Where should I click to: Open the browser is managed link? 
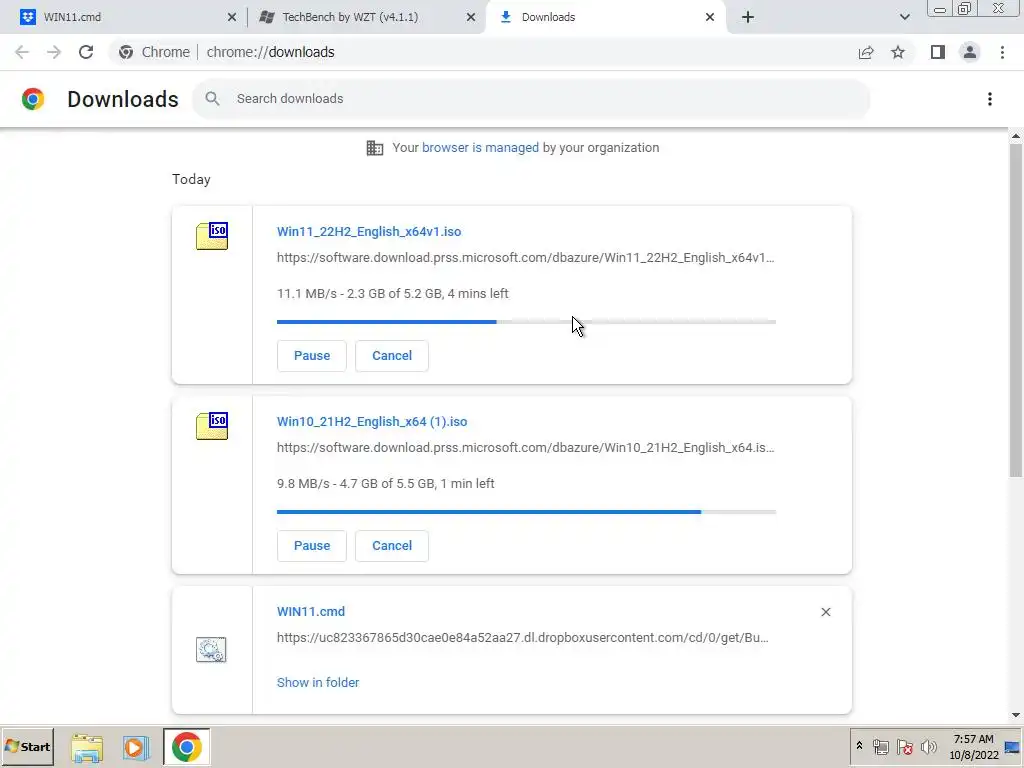[x=481, y=148]
